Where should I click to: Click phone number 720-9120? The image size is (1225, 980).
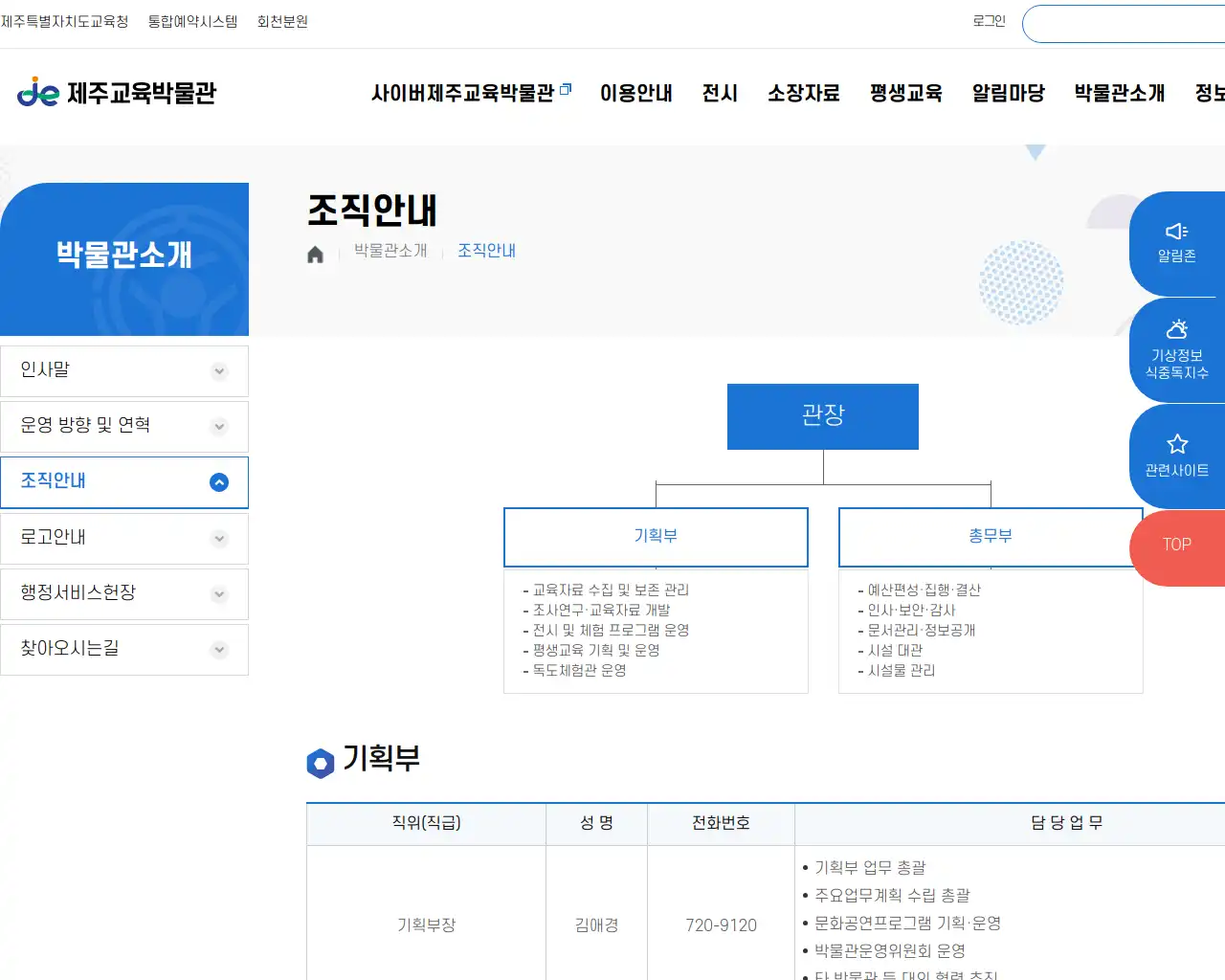(x=721, y=925)
